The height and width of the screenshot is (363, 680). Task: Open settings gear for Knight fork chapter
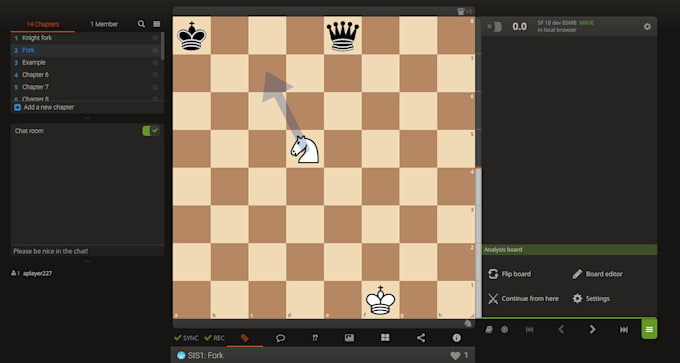click(x=155, y=38)
